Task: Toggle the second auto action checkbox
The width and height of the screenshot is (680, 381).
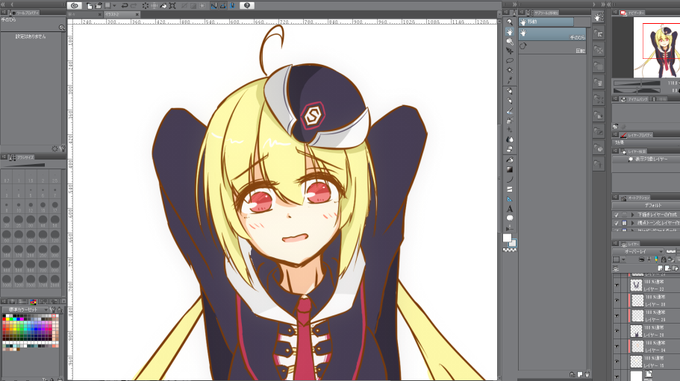Action: coord(616,223)
